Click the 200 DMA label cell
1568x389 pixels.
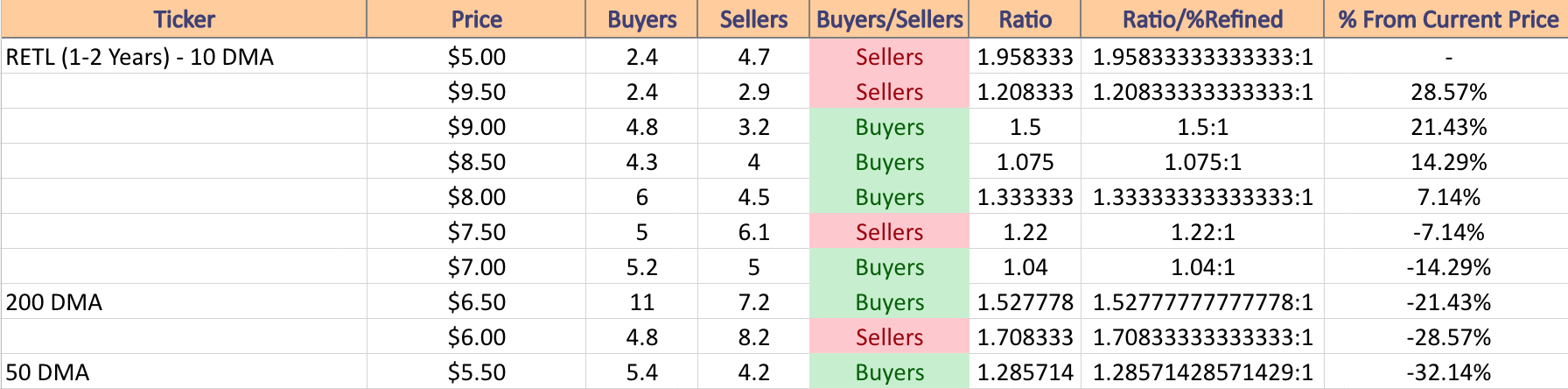coord(184,302)
